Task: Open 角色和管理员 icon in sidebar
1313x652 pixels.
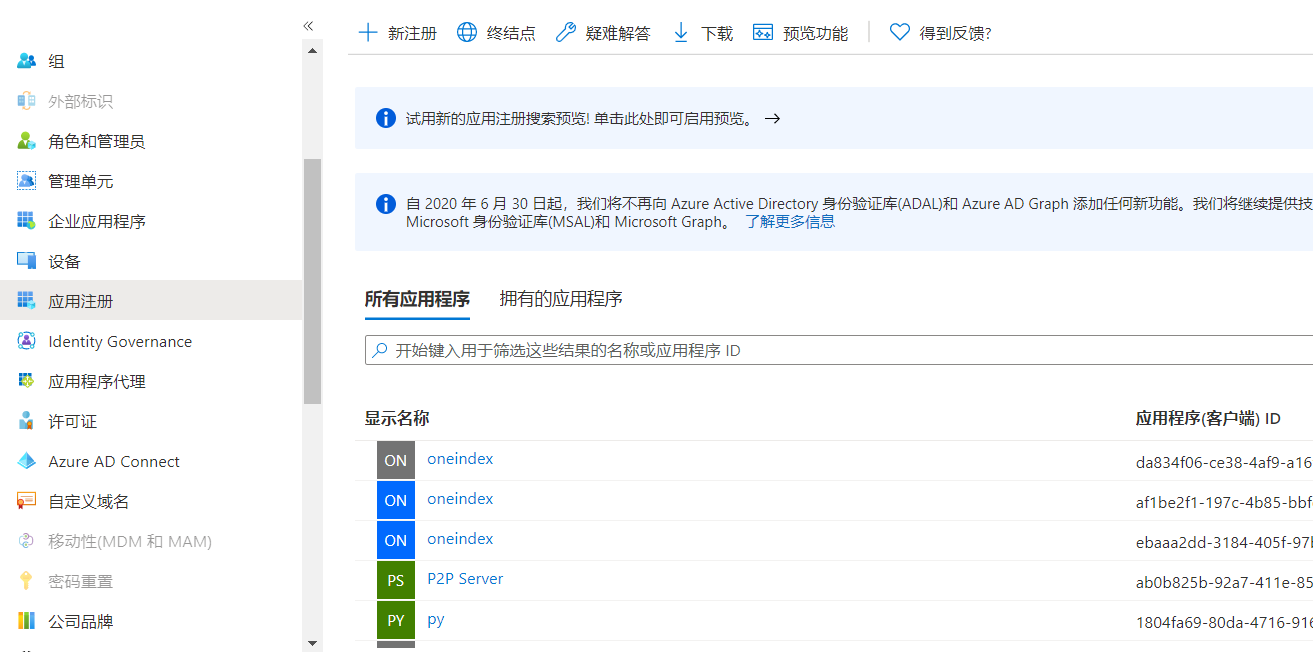Action: tap(27, 141)
